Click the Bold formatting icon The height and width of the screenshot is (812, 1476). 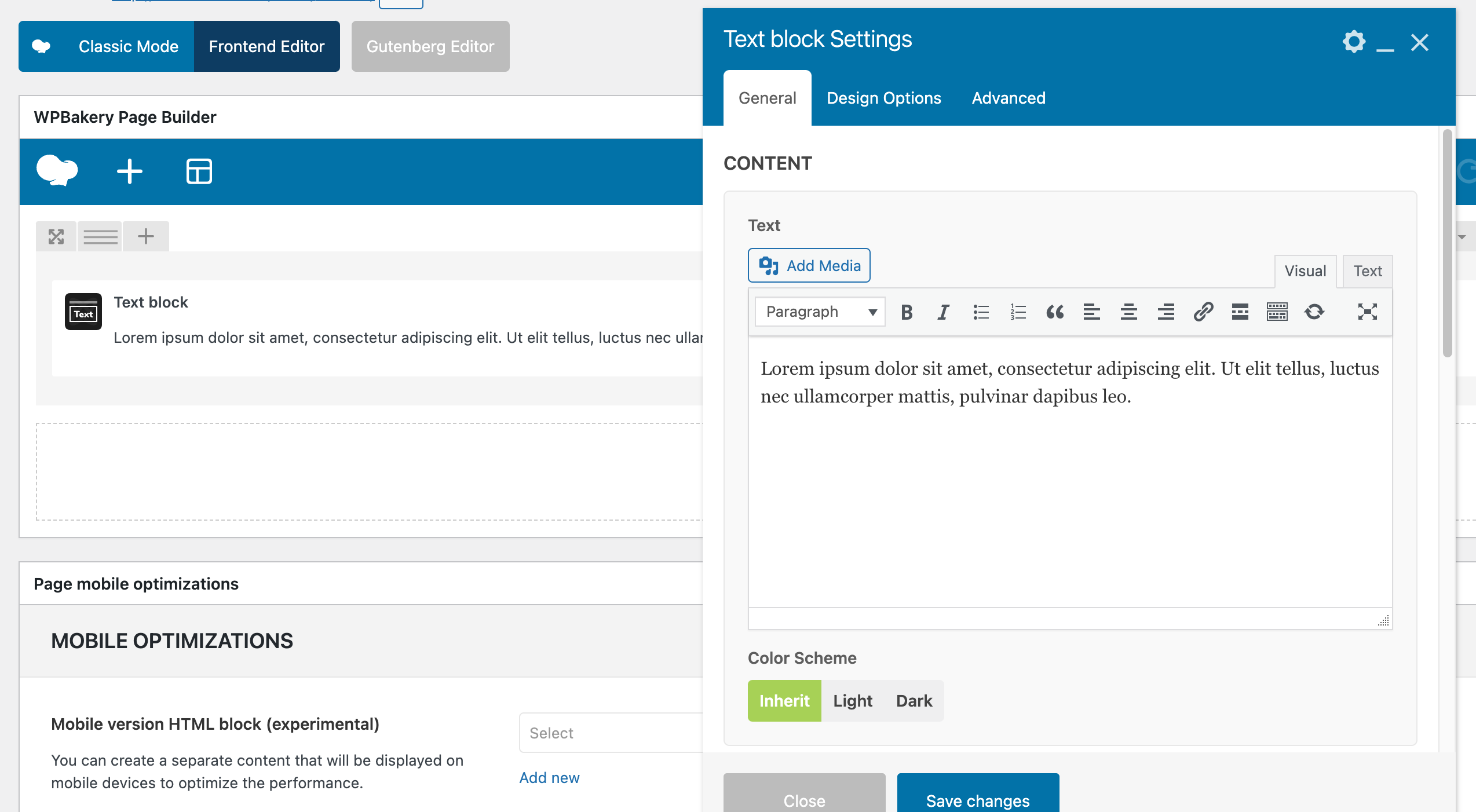tap(907, 312)
